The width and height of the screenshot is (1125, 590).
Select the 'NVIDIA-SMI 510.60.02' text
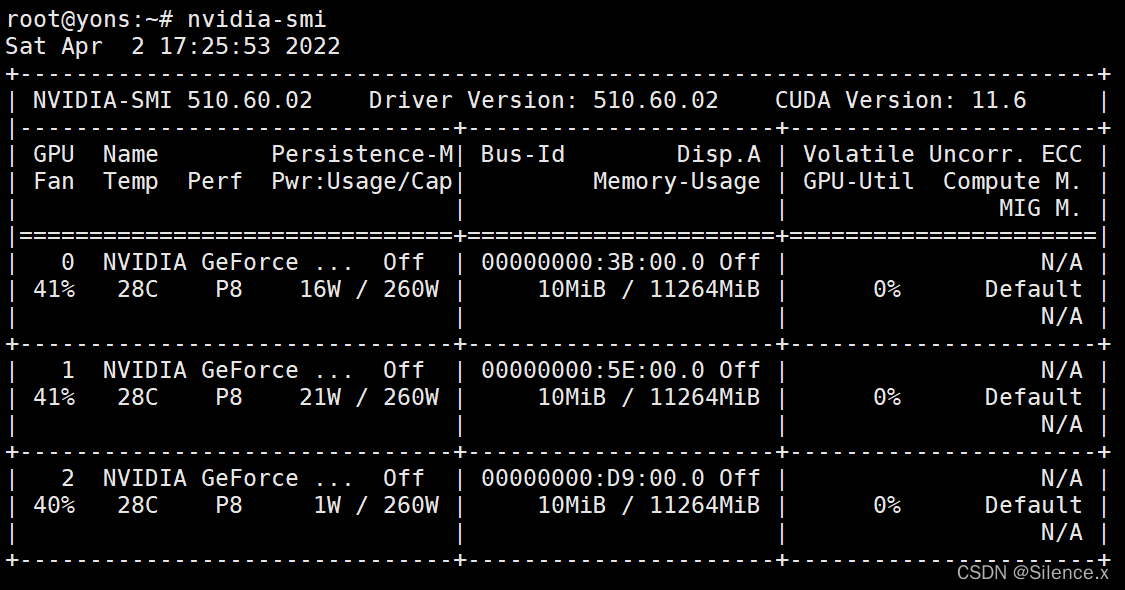pos(173,100)
